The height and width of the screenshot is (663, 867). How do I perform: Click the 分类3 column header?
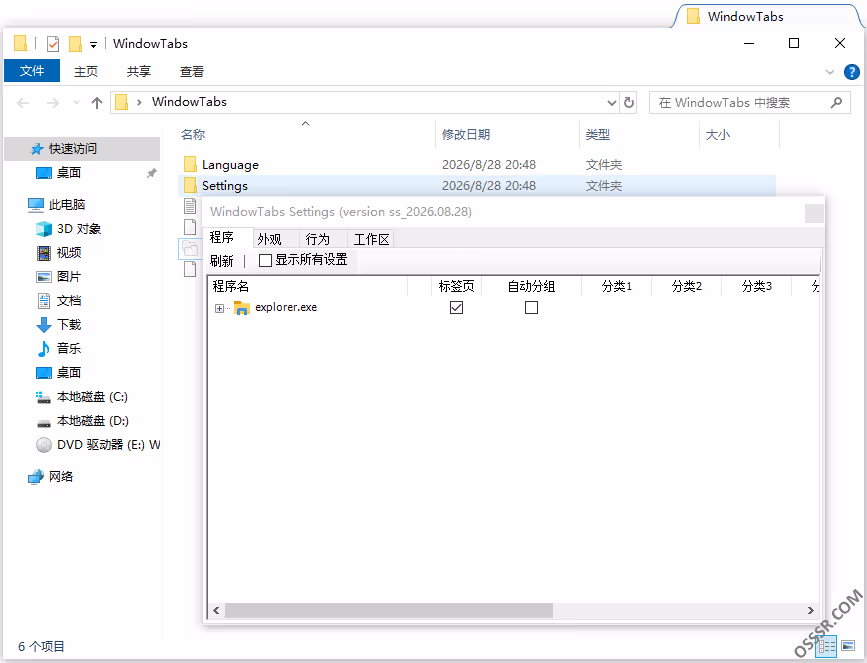(756, 286)
